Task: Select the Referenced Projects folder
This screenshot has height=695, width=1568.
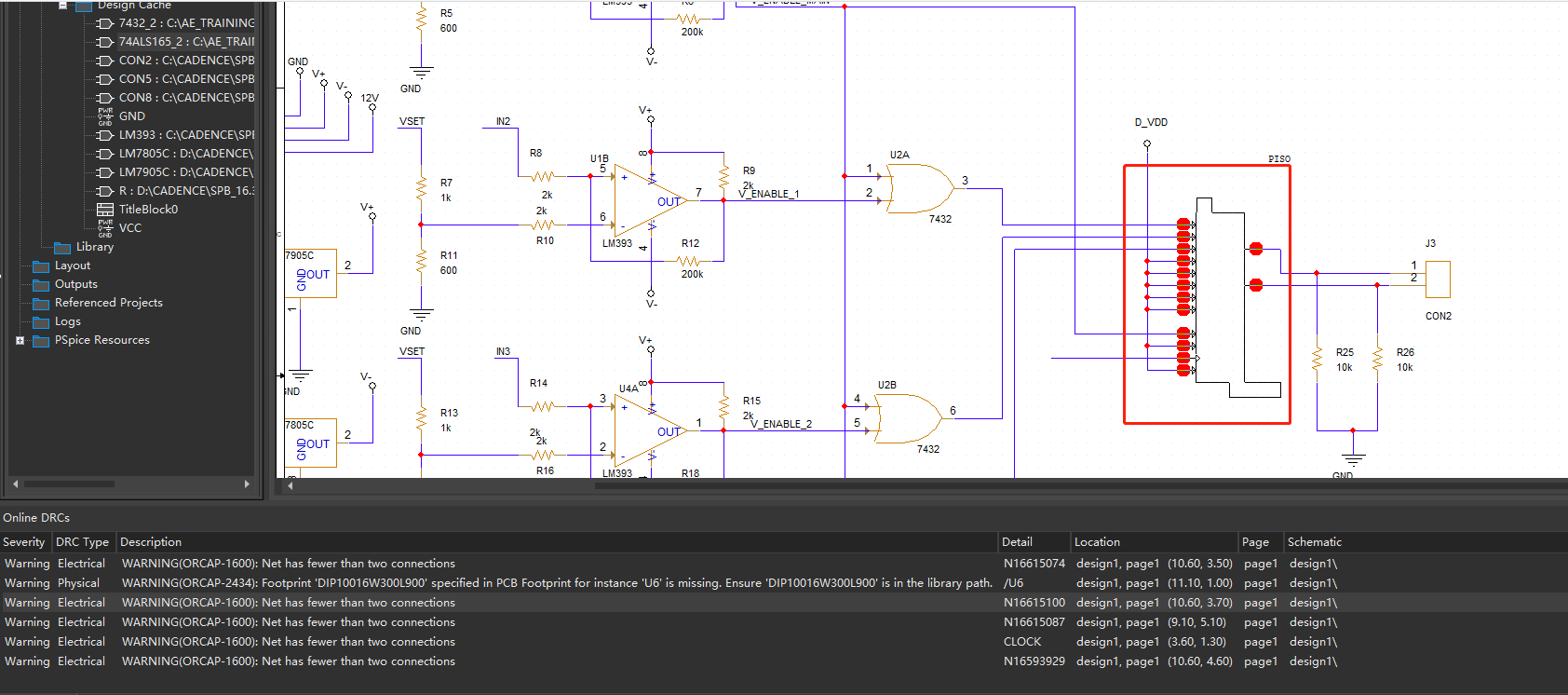Action: tap(98, 303)
